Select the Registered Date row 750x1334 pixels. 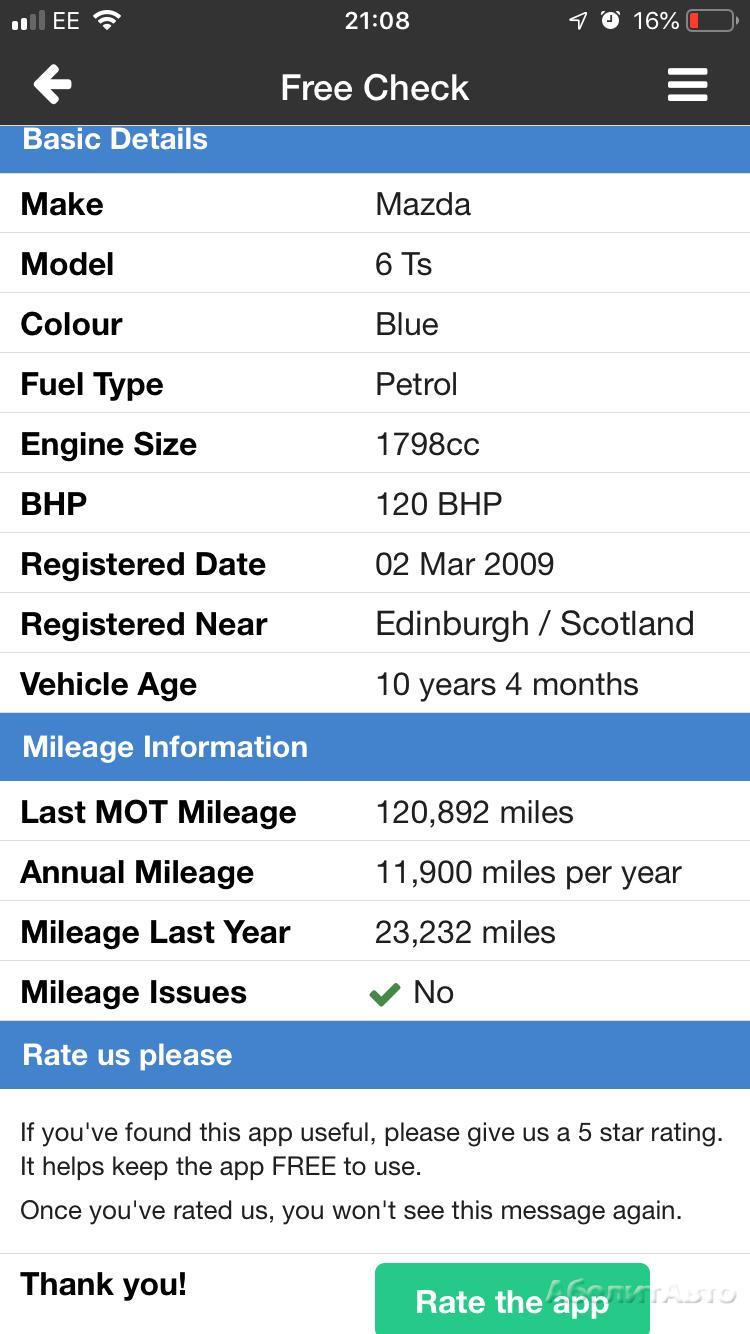[375, 564]
